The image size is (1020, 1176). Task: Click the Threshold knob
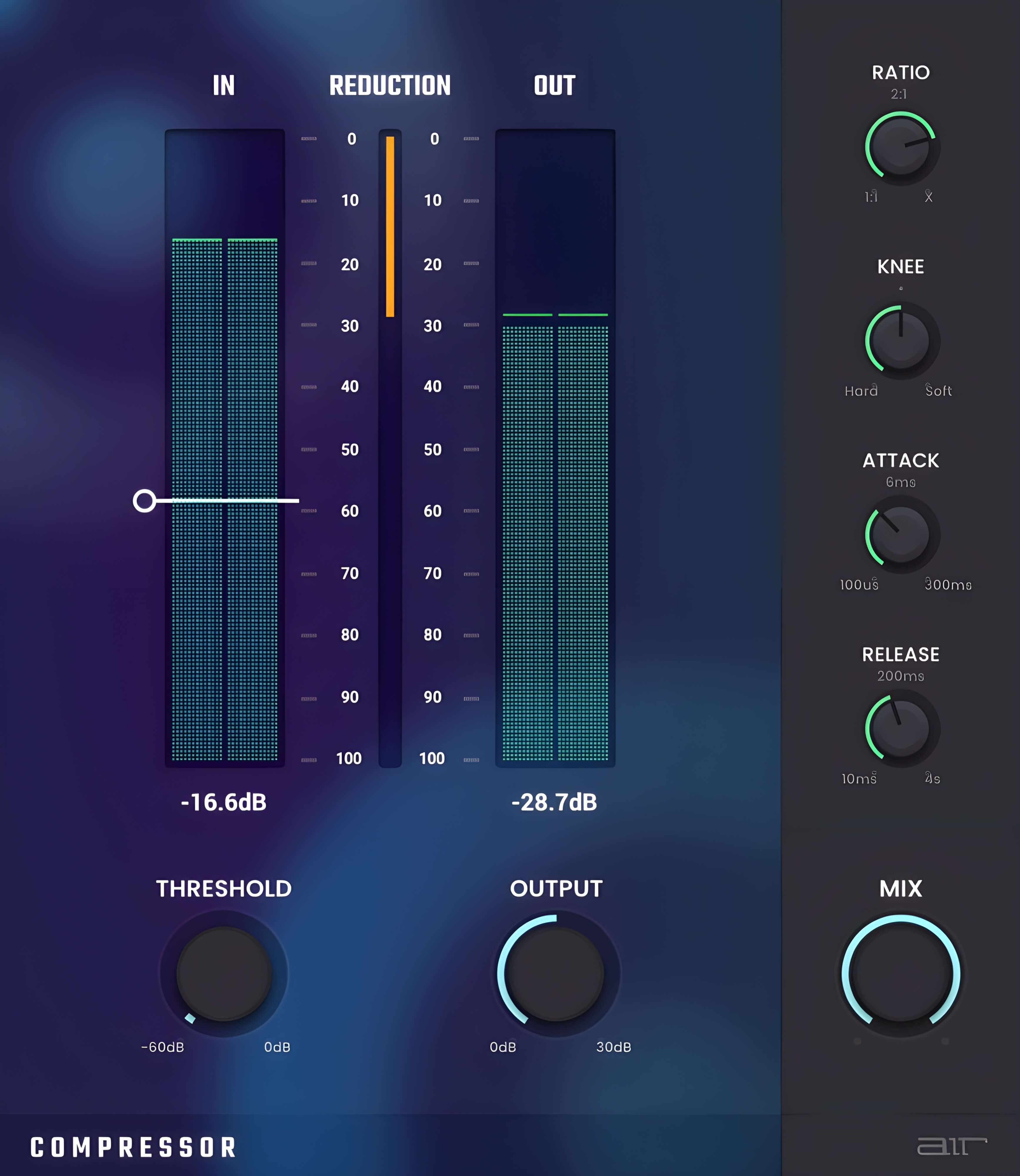(224, 974)
